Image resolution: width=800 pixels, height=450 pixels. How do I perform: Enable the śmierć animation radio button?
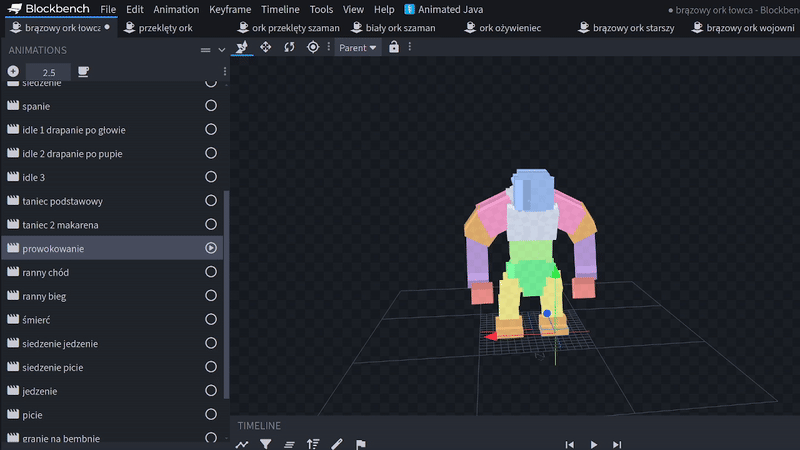tap(211, 320)
